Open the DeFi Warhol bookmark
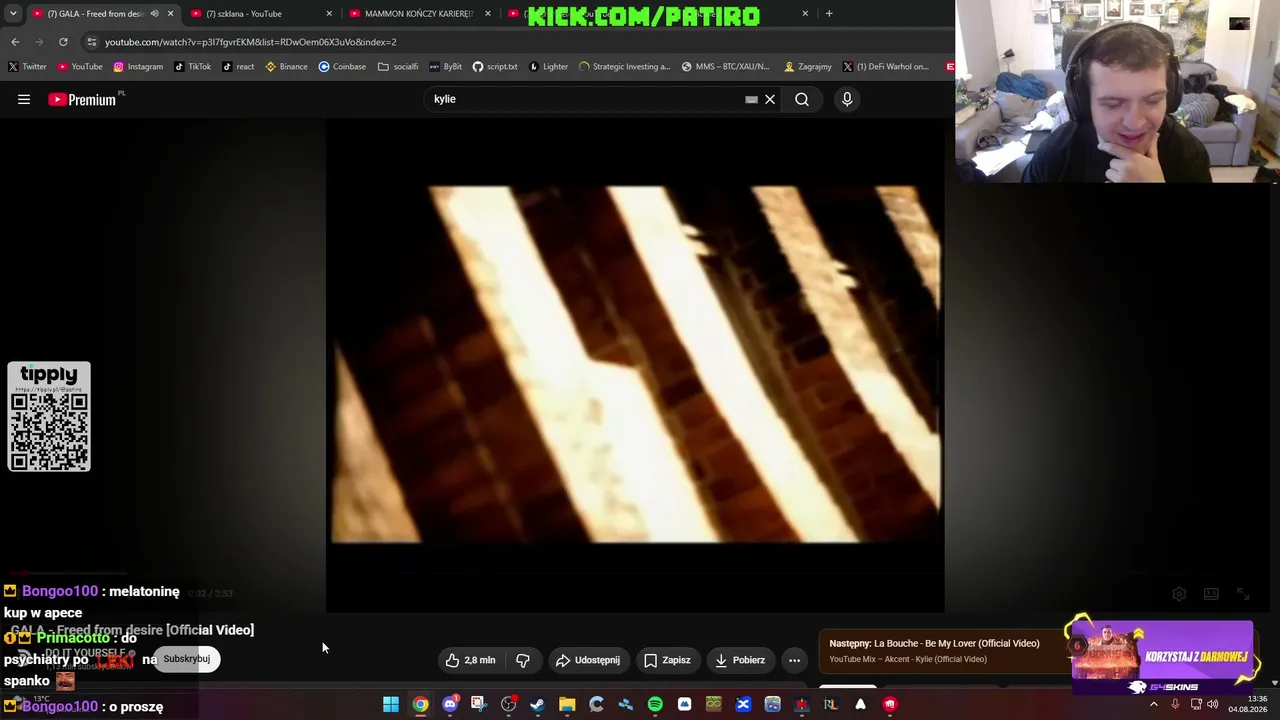Viewport: 1280px width, 720px height. (885, 67)
